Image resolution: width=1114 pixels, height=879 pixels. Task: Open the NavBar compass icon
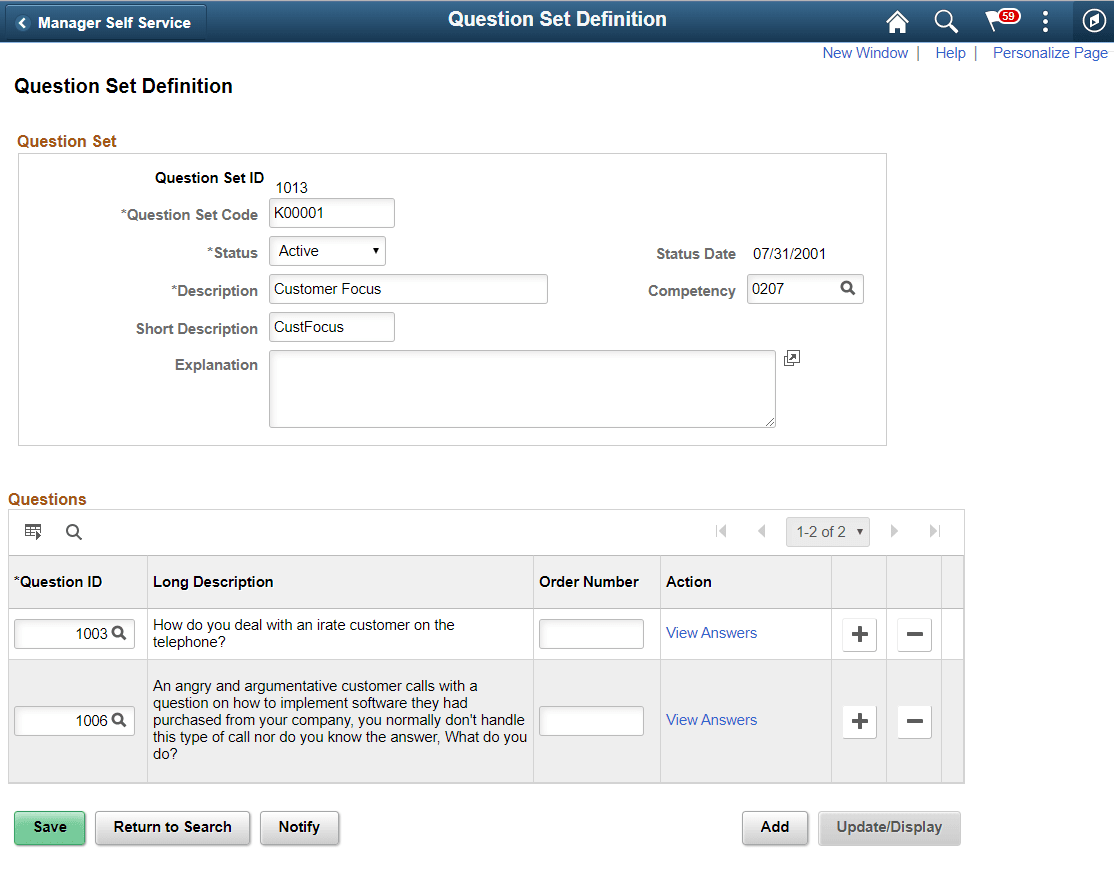(1093, 21)
